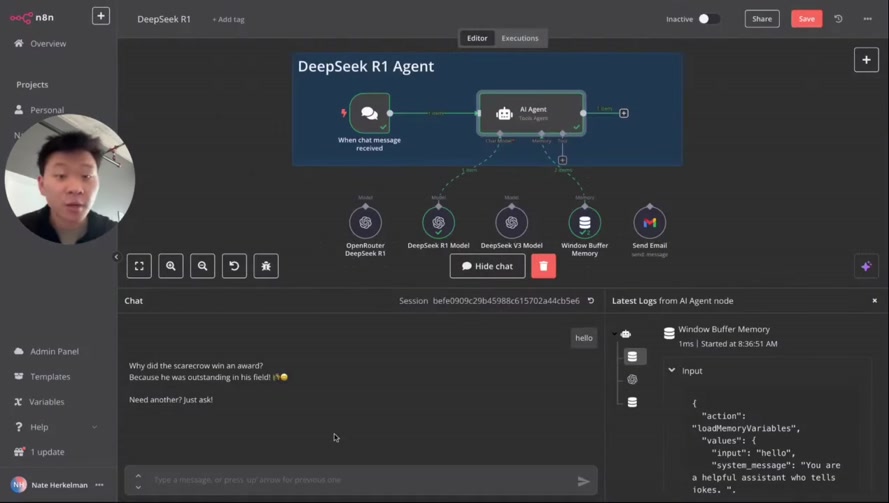
Task: Click the fit to view button
Action: (x=139, y=266)
